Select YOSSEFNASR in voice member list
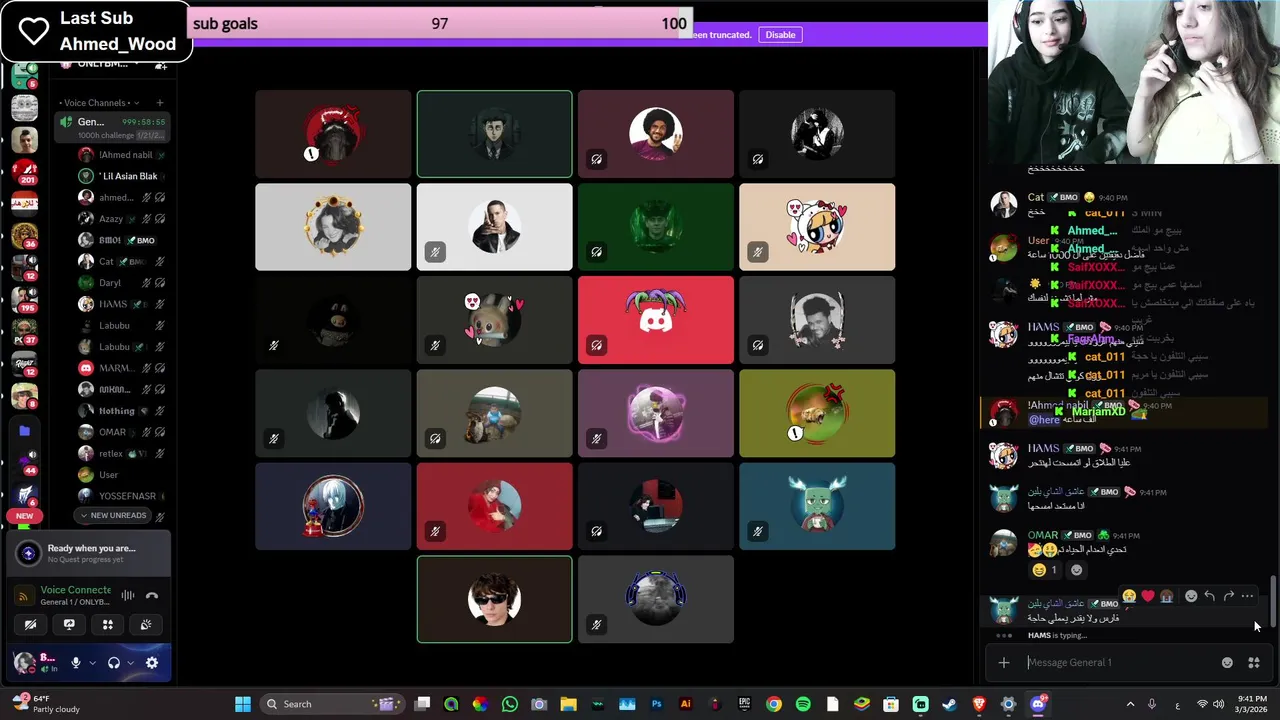The image size is (1280, 720). point(120,496)
